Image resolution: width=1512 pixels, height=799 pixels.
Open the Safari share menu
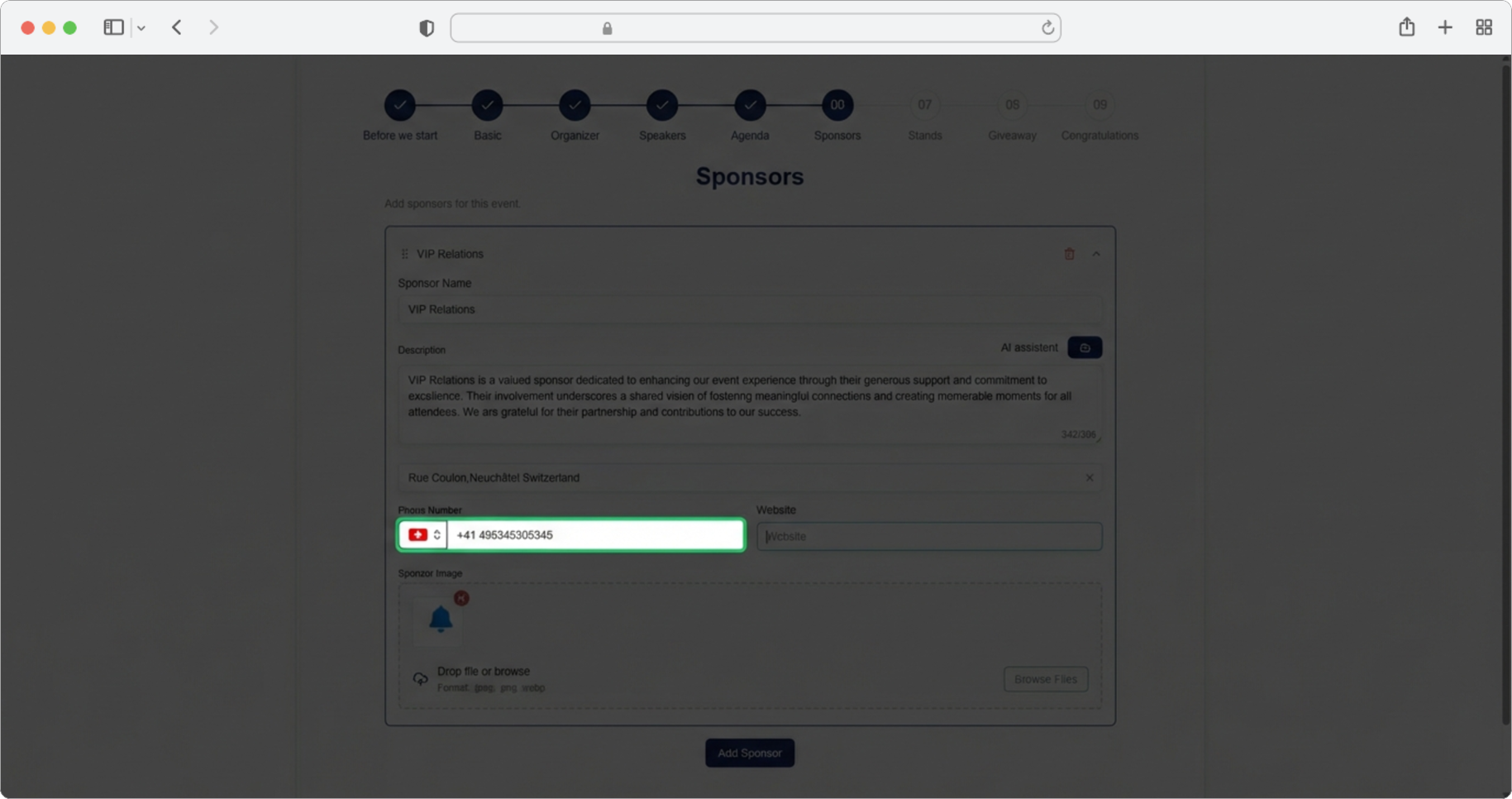click(x=1407, y=27)
